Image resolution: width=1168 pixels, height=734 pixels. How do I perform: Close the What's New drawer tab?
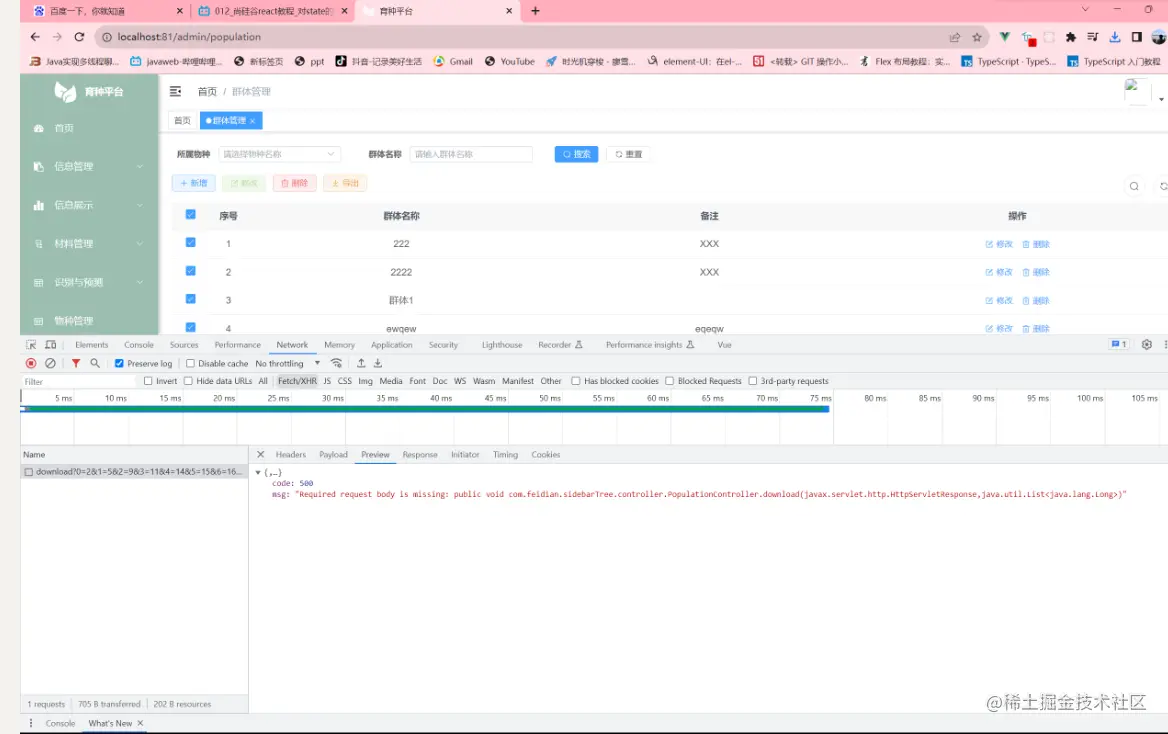tap(140, 723)
